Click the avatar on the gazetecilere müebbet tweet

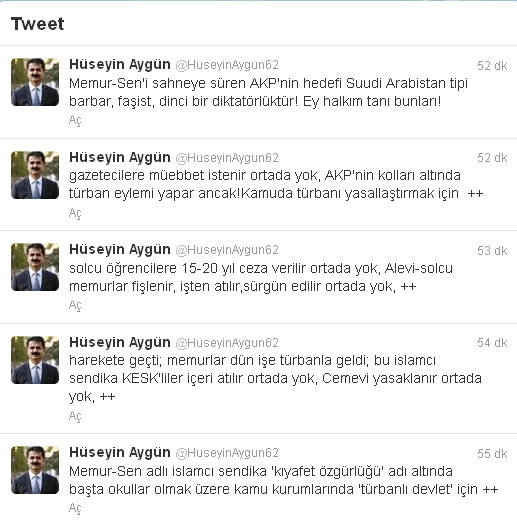click(x=35, y=175)
